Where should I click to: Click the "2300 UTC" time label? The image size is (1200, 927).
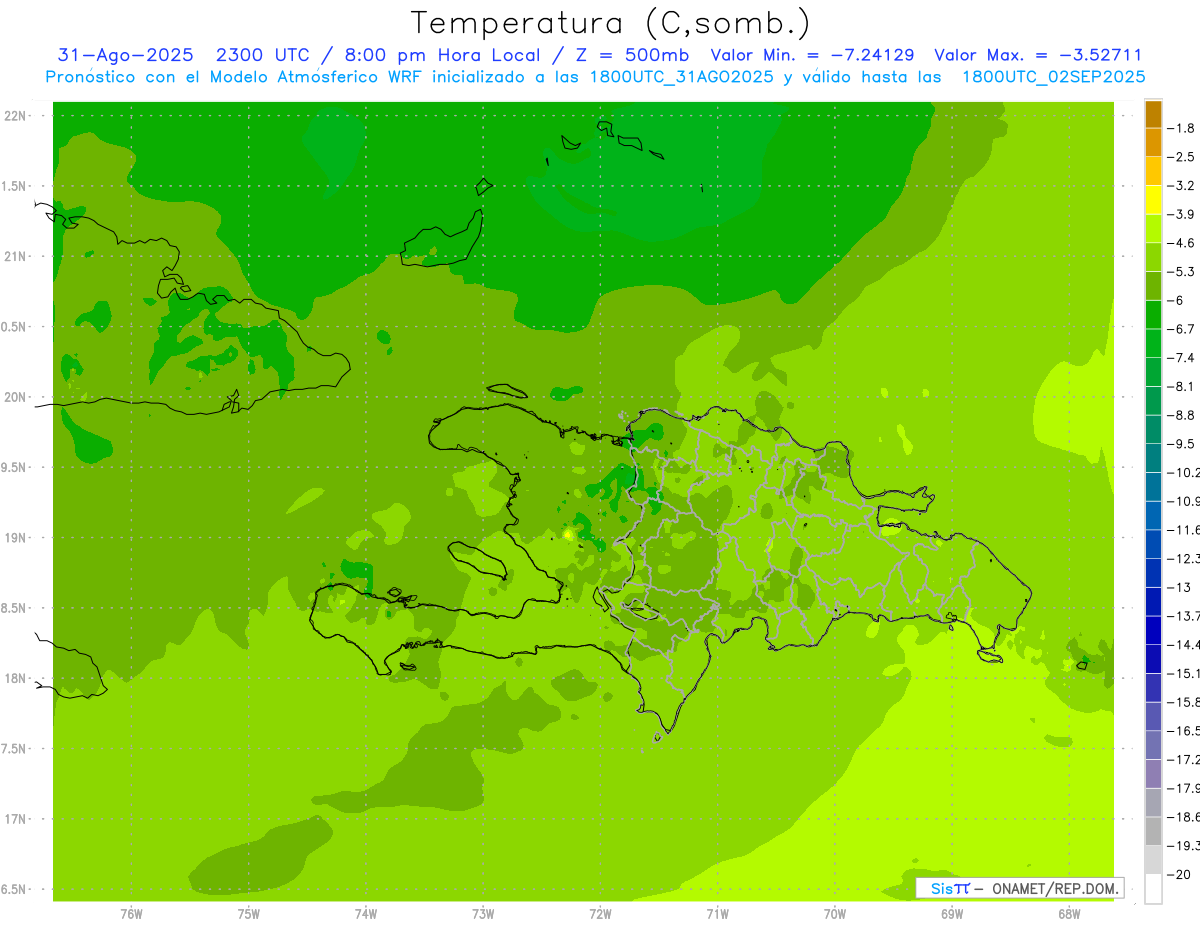263,55
